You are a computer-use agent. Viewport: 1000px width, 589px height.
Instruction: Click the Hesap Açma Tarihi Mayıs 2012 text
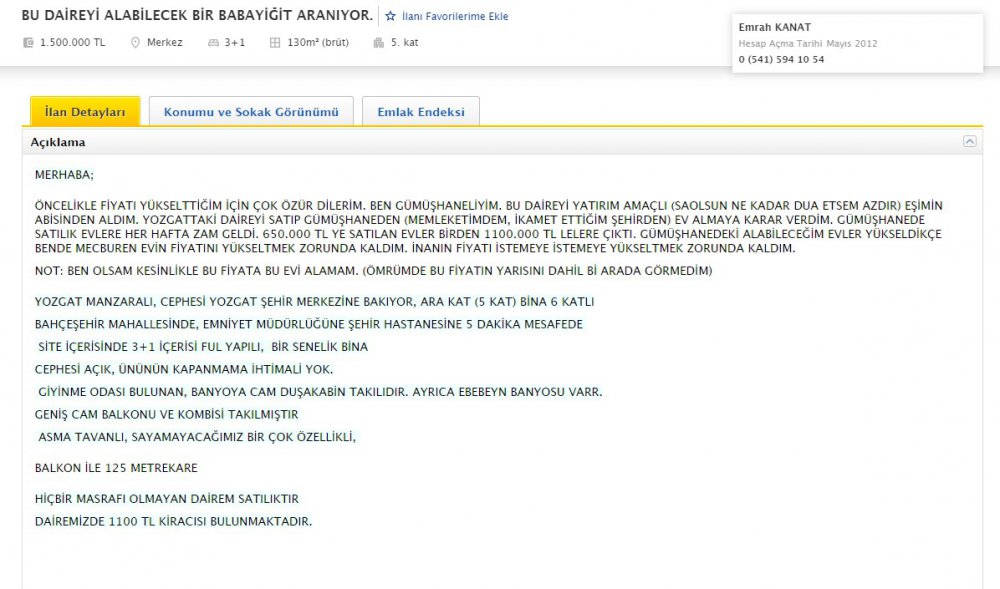click(x=808, y=43)
